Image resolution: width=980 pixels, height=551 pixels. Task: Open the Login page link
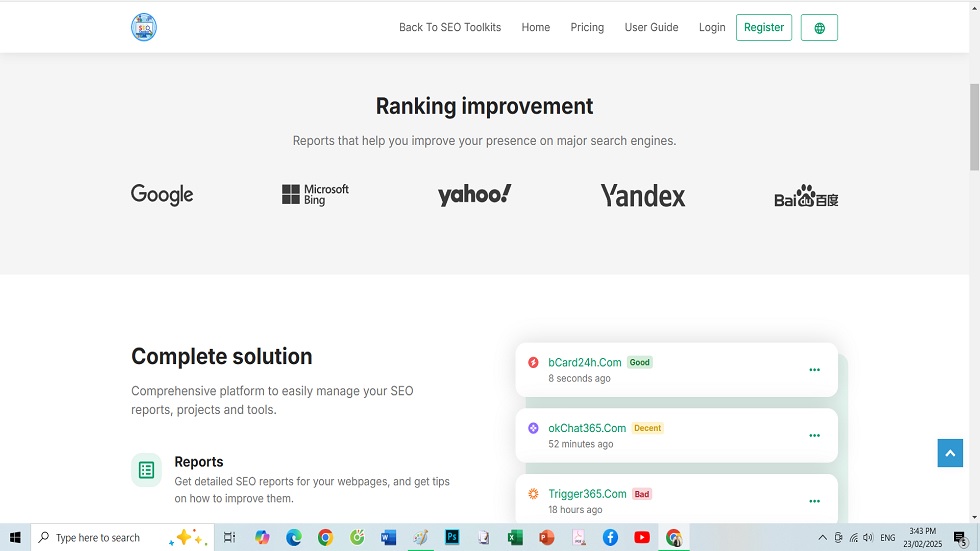point(712,28)
